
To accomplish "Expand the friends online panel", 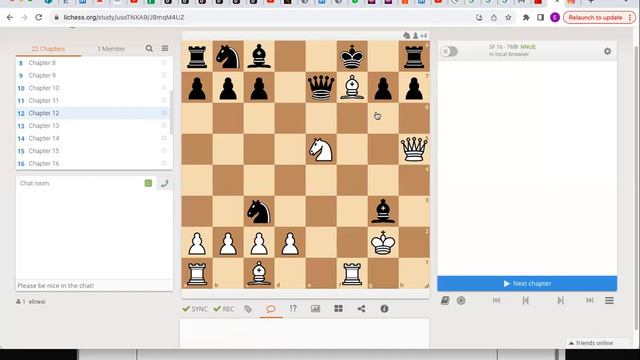I will [x=591, y=343].
